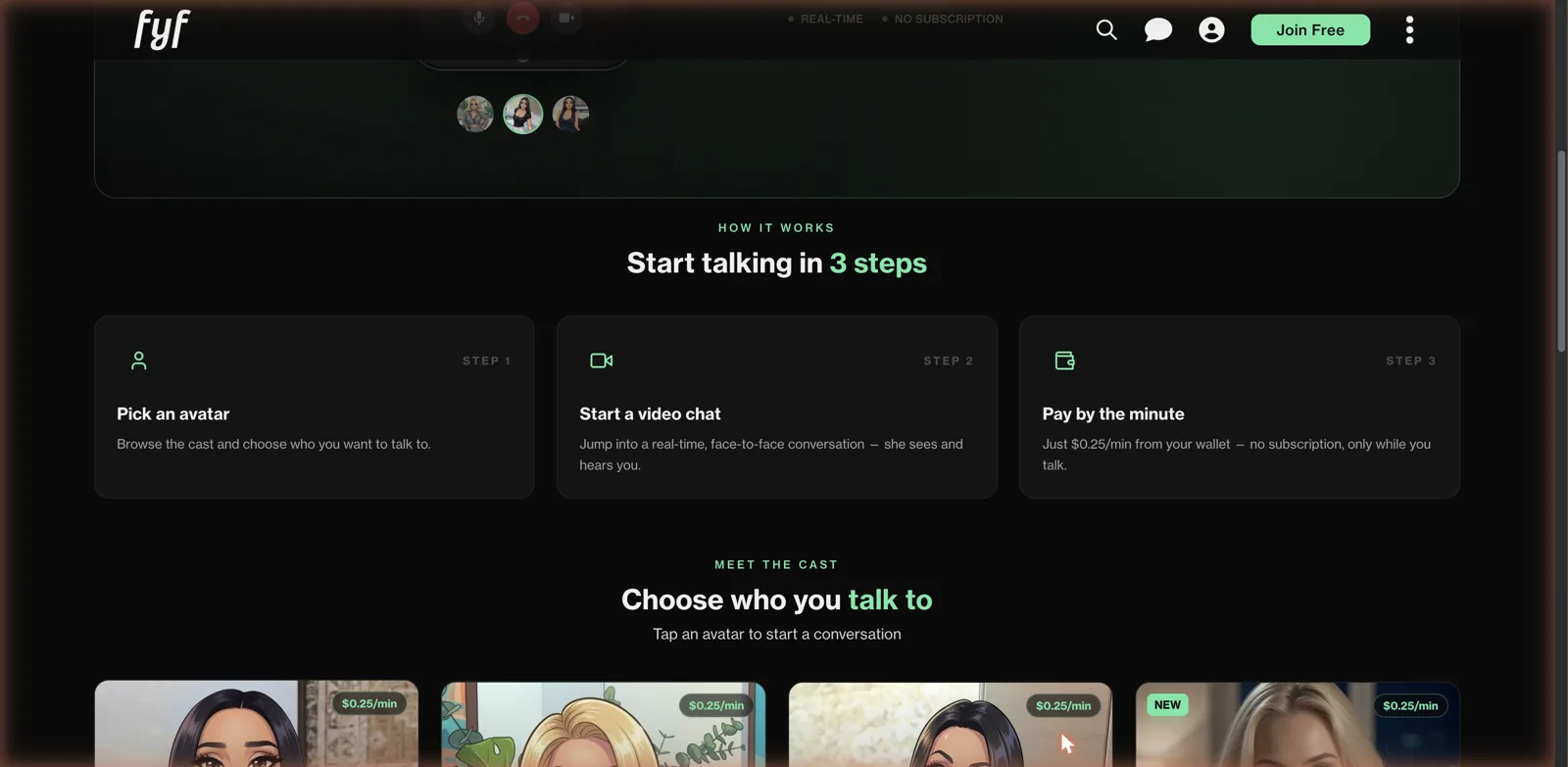Screen dimensions: 1568x767
Task: Select the third avatar thumbnail in demo
Action: click(x=570, y=114)
